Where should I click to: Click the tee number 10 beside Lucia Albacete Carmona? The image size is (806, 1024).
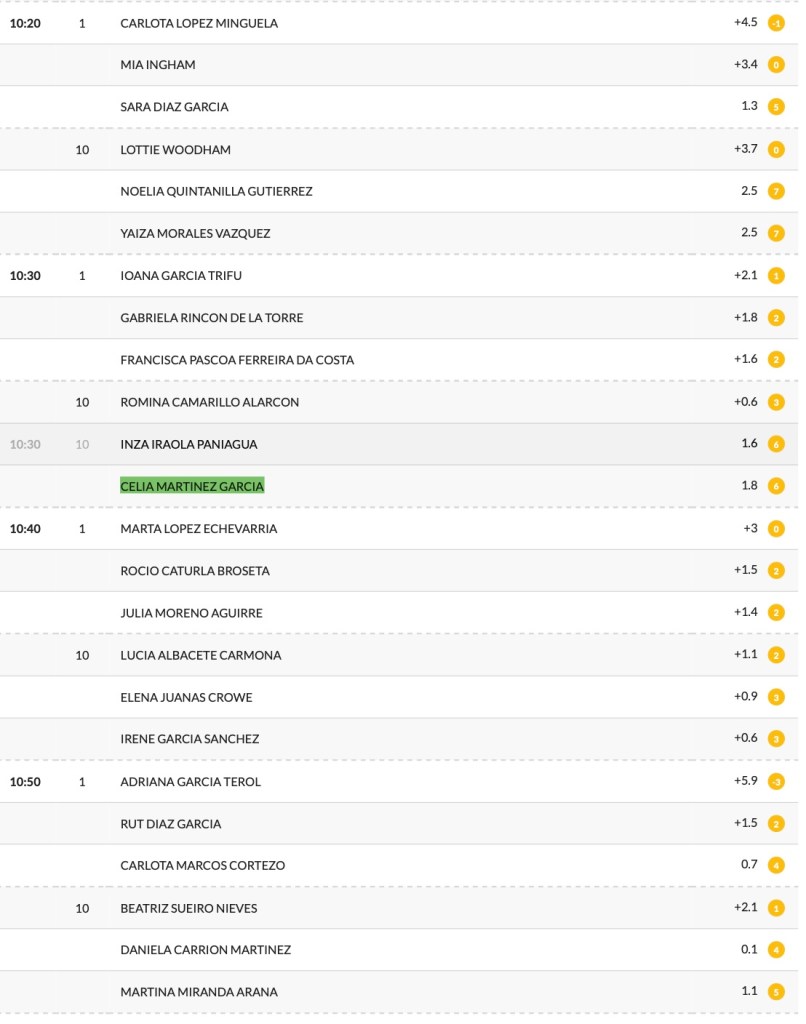tap(82, 656)
